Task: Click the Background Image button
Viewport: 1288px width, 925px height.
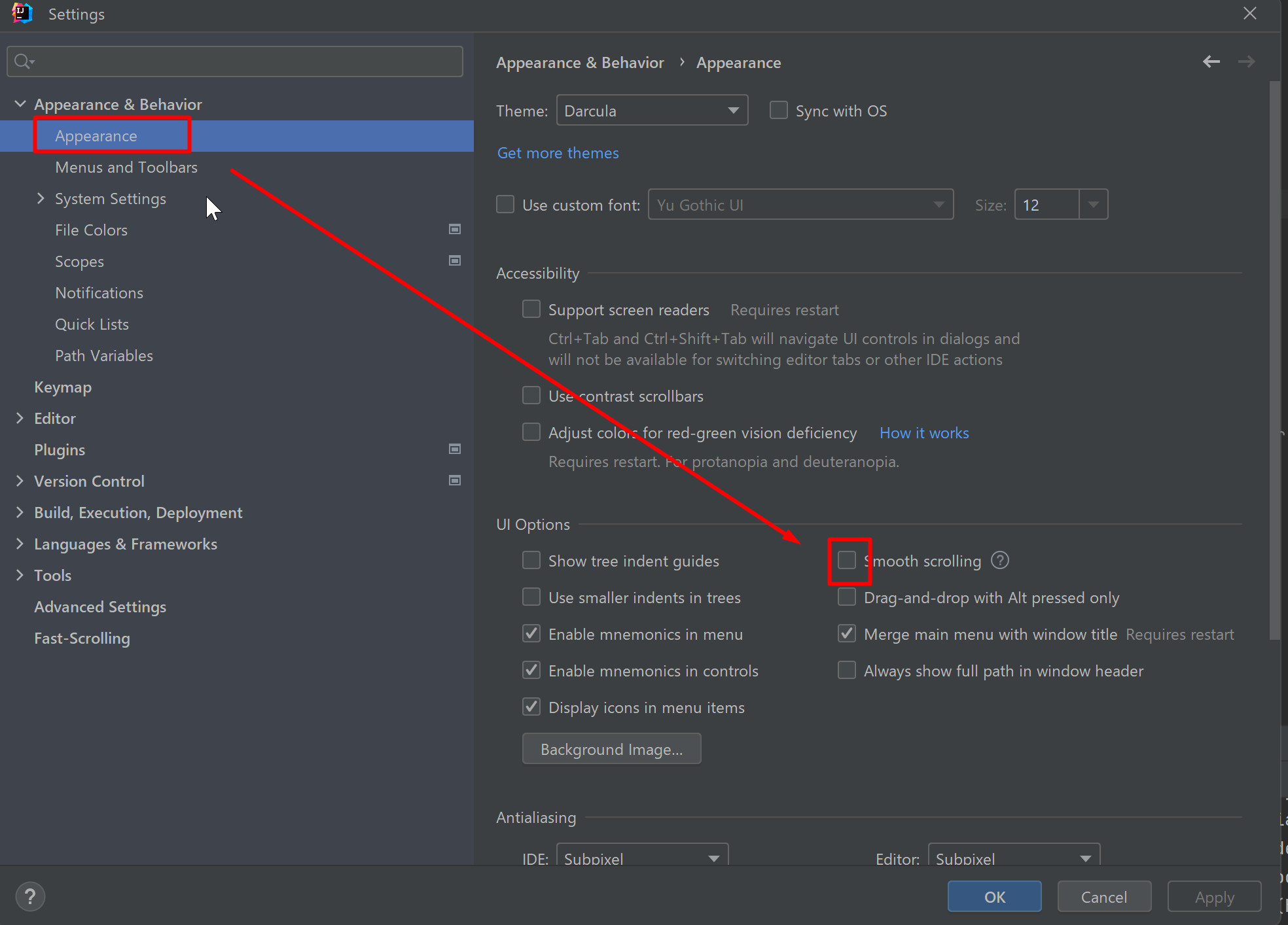Action: point(611,748)
